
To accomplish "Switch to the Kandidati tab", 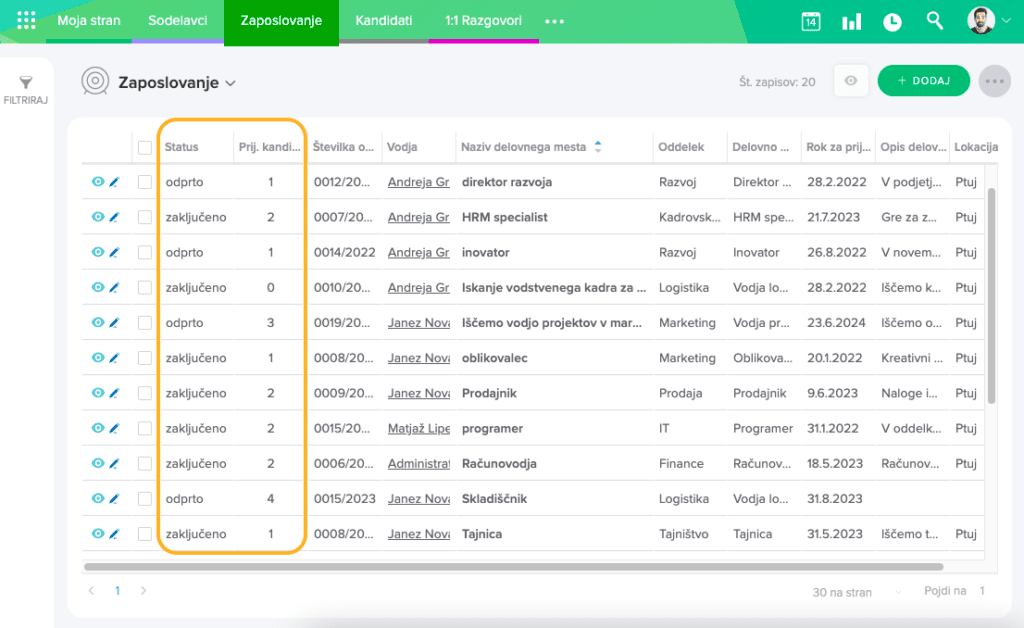I will click(x=384, y=21).
